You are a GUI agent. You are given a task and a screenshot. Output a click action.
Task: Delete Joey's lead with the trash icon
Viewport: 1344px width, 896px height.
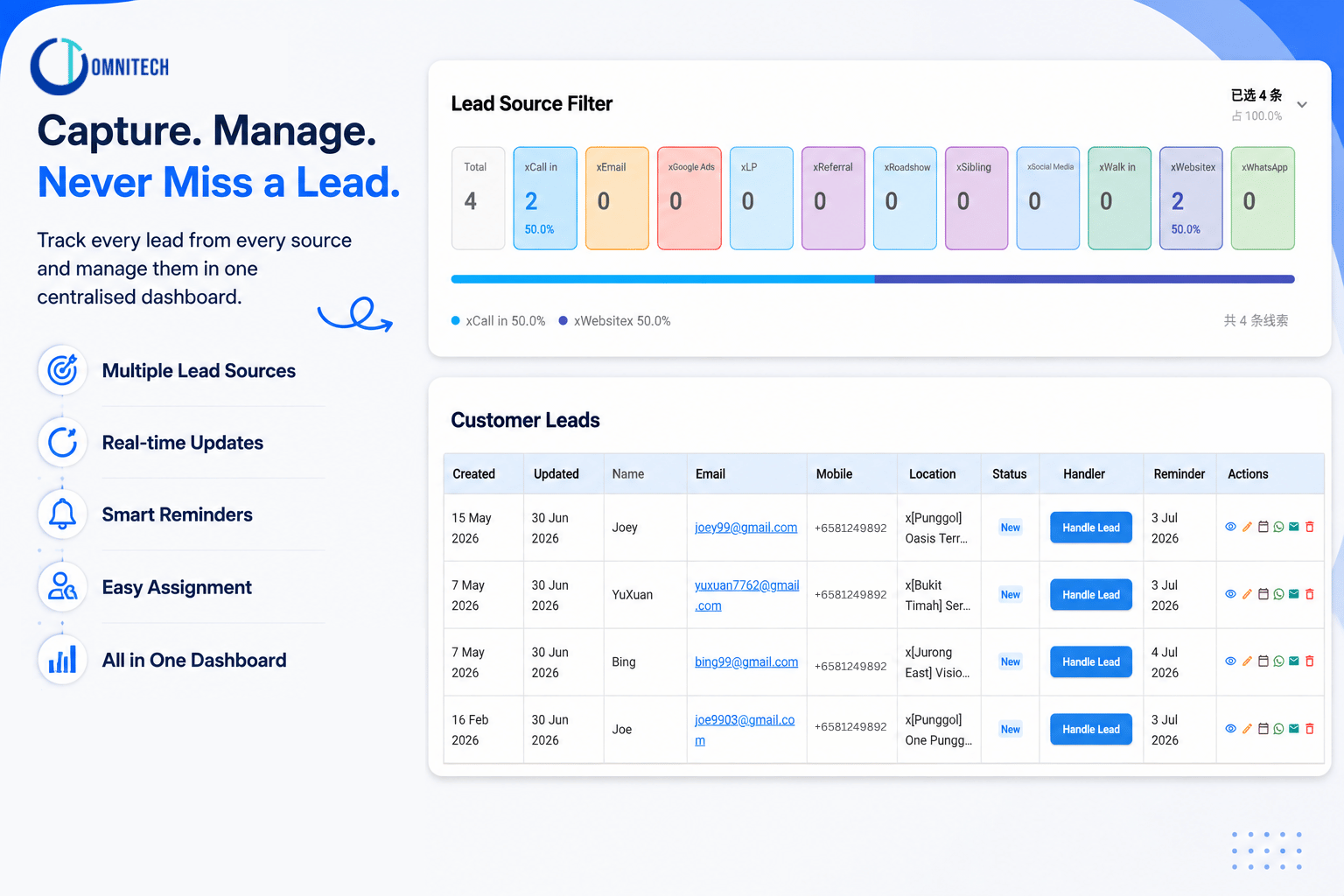(x=1310, y=527)
